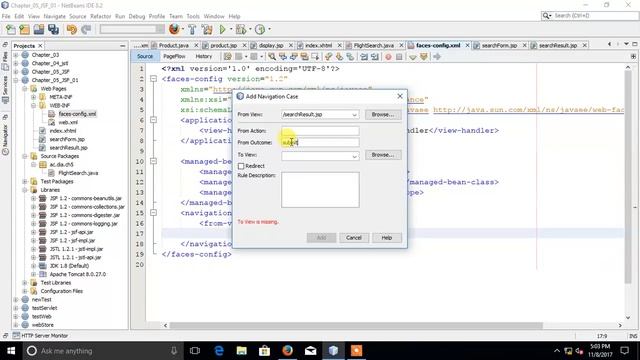This screenshot has width=640, height=360.
Task: Click the Build Project hammer icon
Action: (192, 29)
